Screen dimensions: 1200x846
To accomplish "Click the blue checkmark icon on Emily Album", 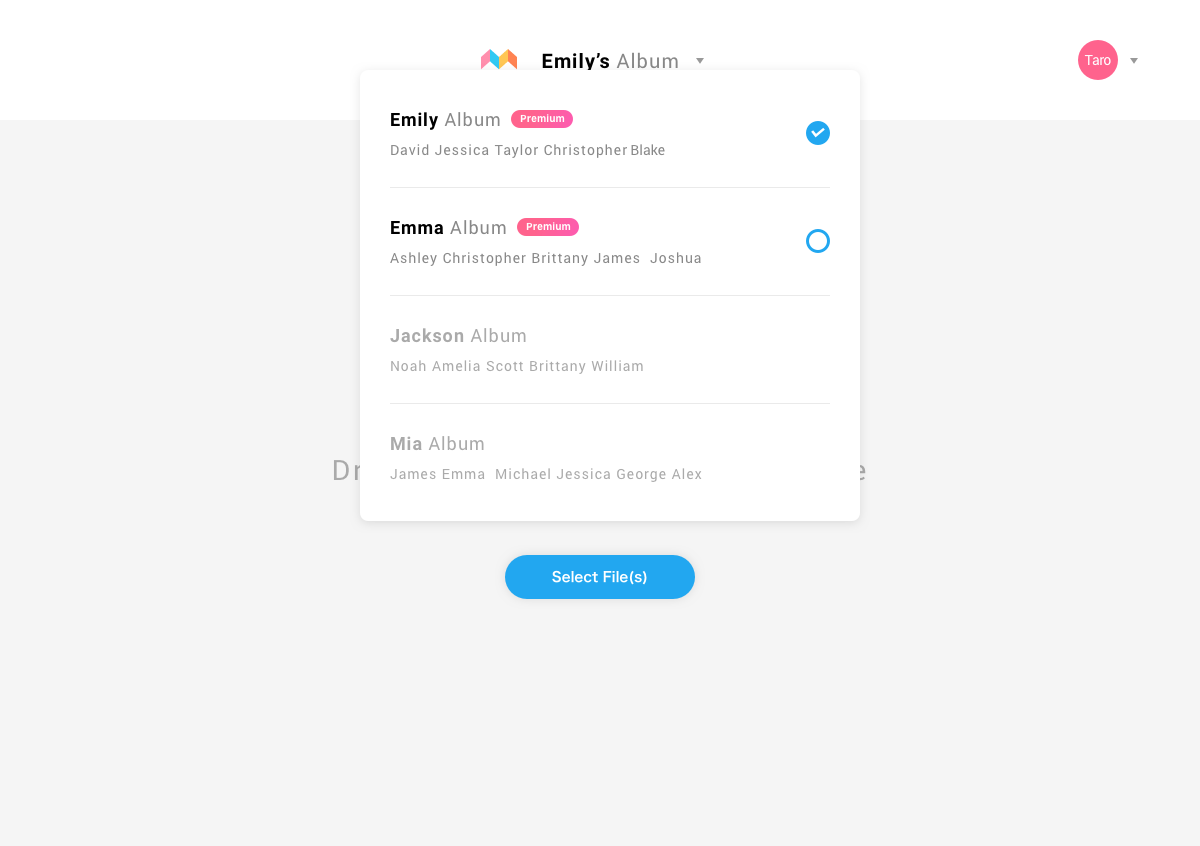I will 818,133.
